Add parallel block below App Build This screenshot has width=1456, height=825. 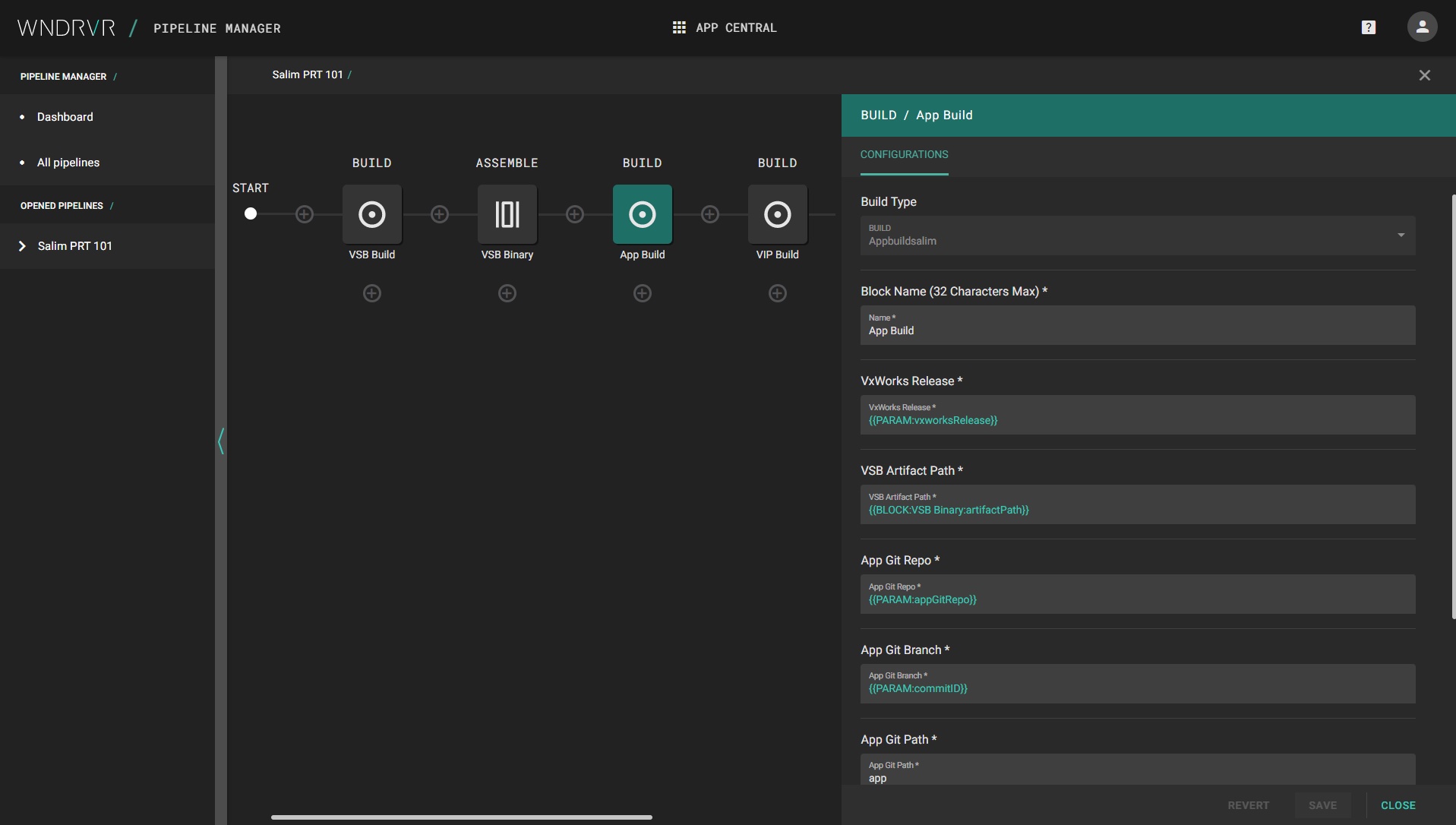[643, 293]
